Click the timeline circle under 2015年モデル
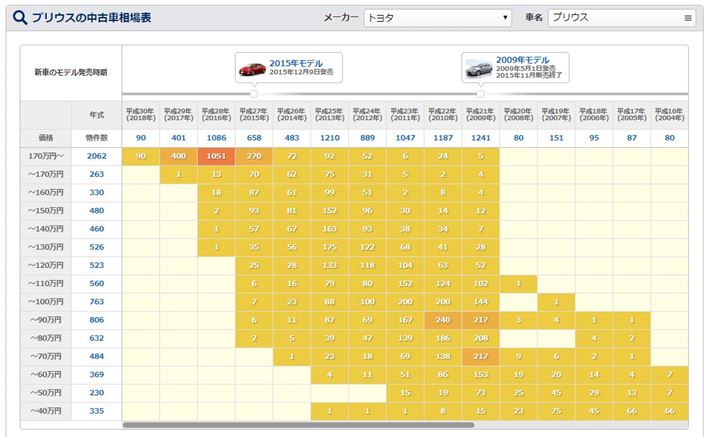Image resolution: width=715 pixels, height=437 pixels. (x=254, y=94)
